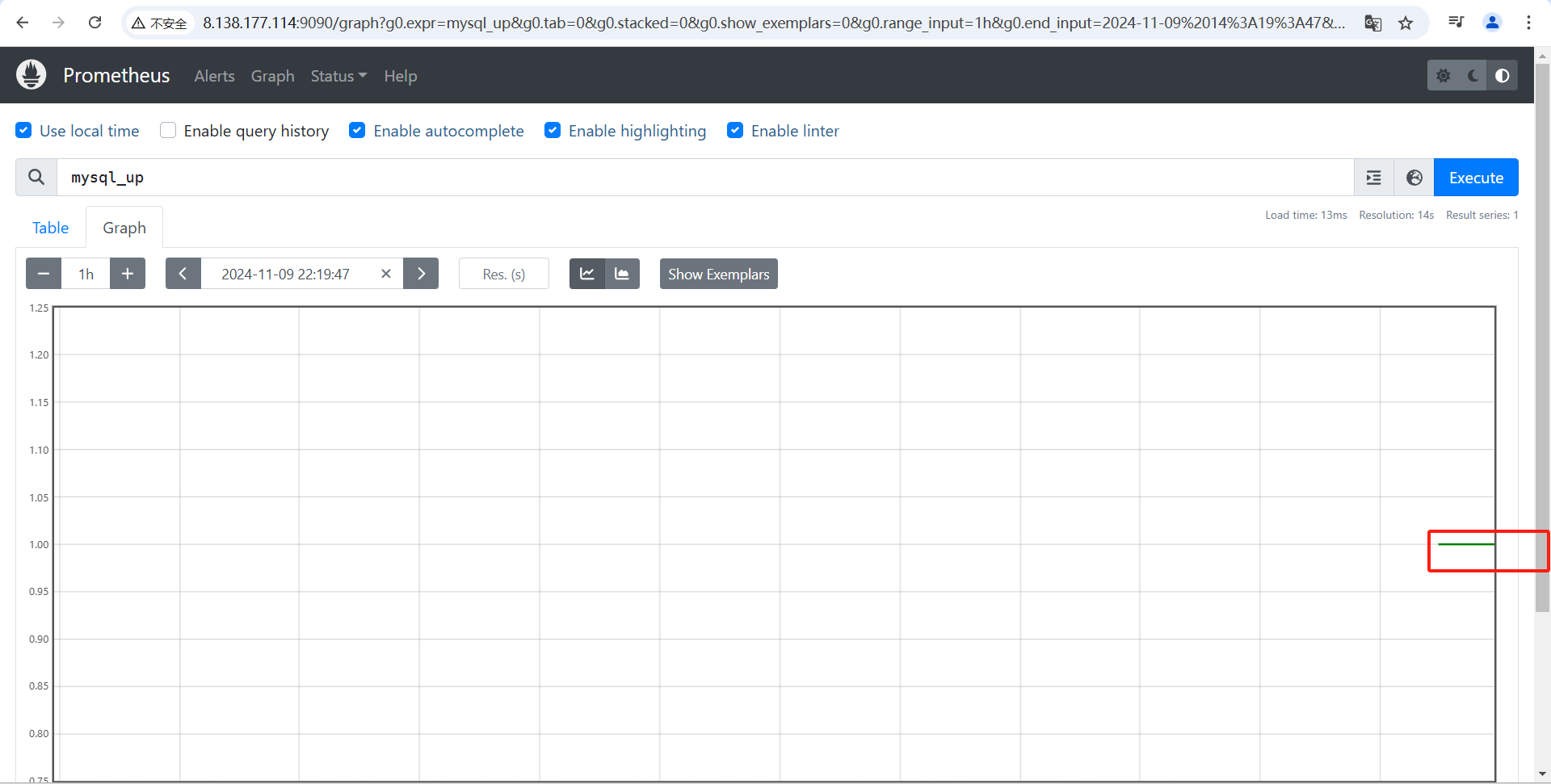Switch to the dark theme moon icon
Image resolution: width=1551 pixels, height=784 pixels.
click(1473, 75)
